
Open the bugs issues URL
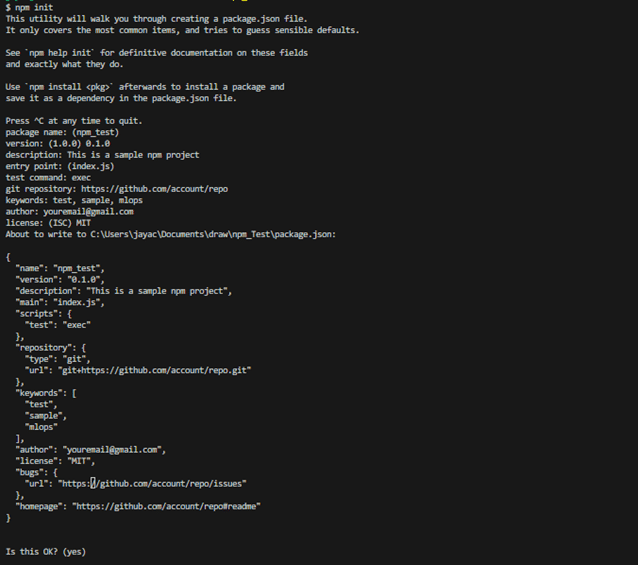[152, 483]
